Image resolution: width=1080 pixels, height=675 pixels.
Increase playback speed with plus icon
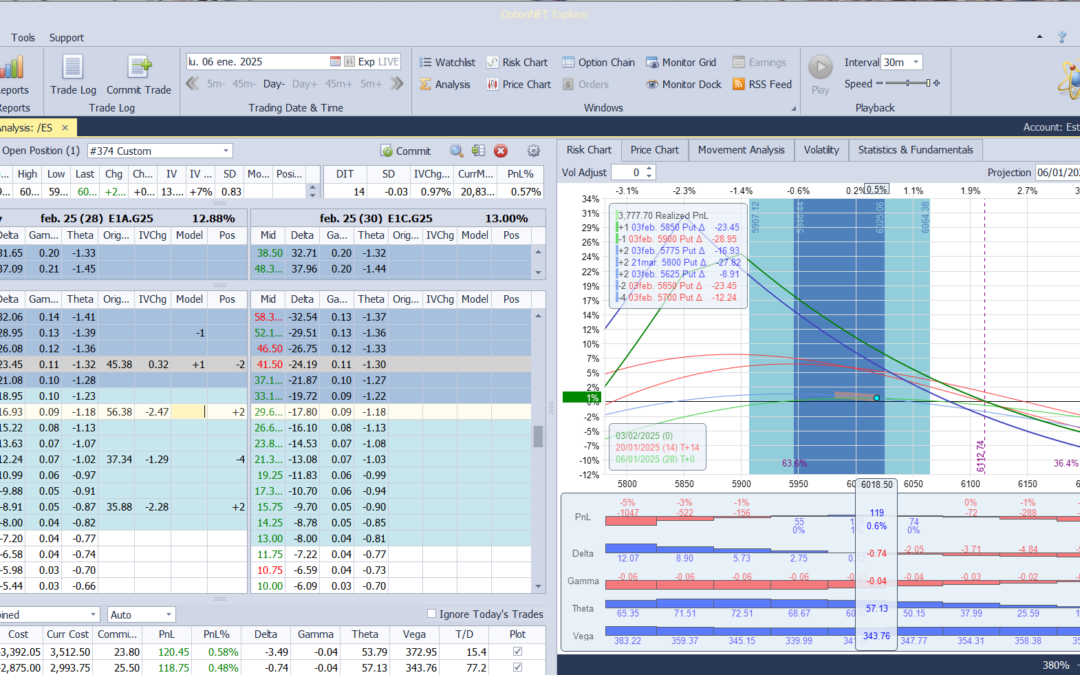pyautogui.click(x=936, y=83)
